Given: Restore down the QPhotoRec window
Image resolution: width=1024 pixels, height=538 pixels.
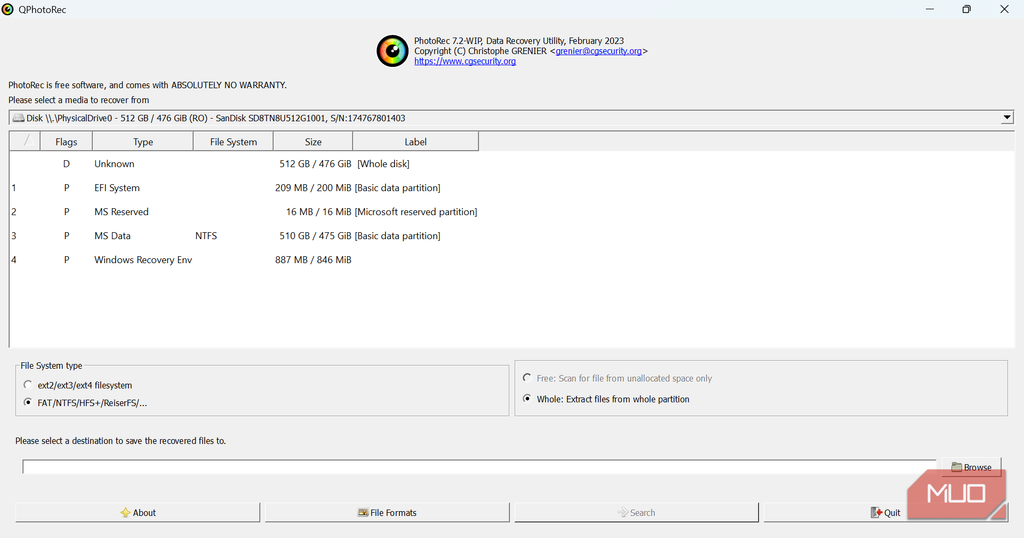Looking at the screenshot, I should pos(967,9).
